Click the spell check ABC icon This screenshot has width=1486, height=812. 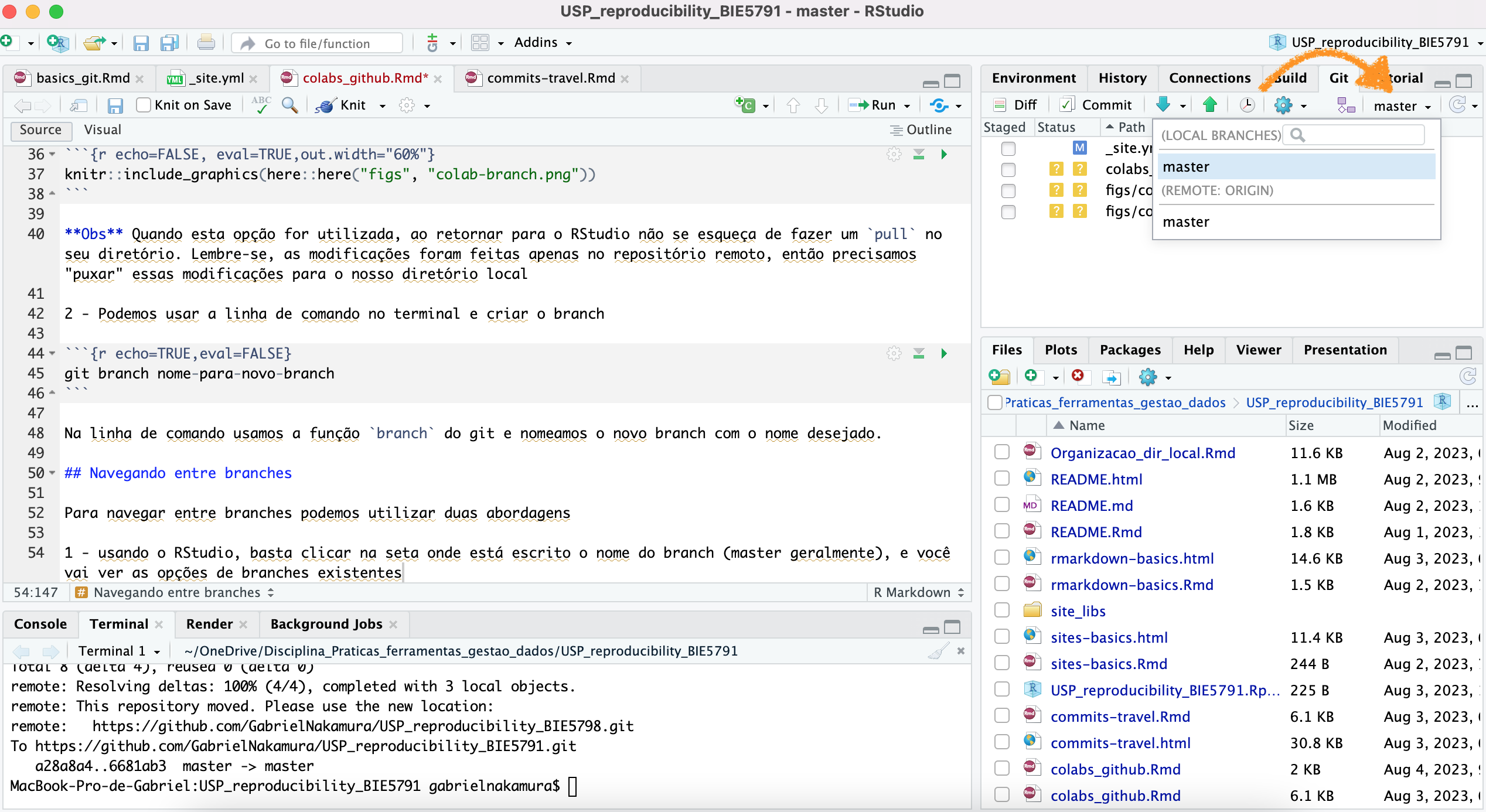coord(261,105)
